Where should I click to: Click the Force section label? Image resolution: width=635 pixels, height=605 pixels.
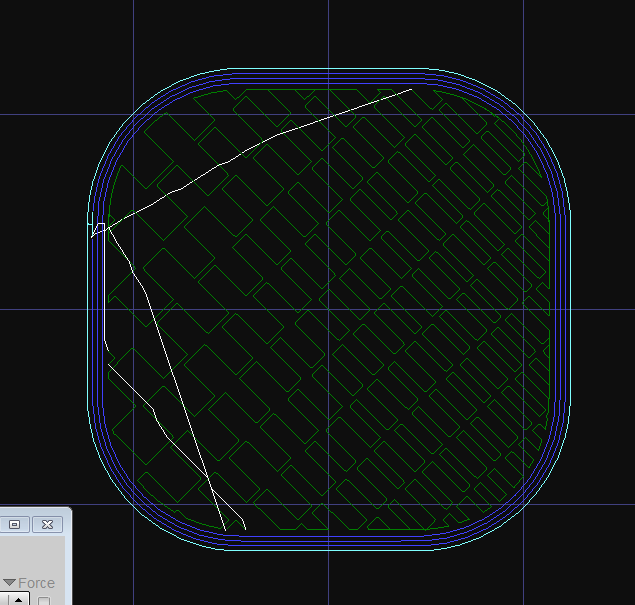pyautogui.click(x=36, y=583)
